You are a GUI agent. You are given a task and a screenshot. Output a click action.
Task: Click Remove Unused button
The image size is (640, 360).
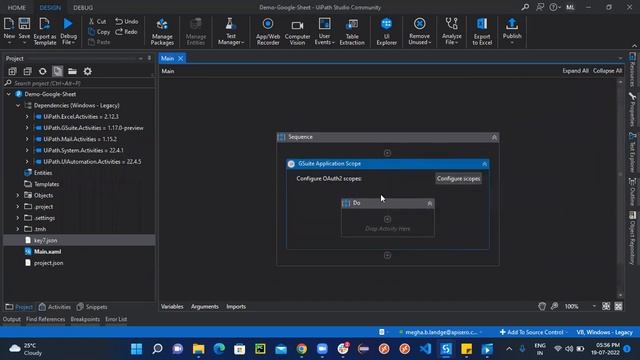click(x=419, y=31)
